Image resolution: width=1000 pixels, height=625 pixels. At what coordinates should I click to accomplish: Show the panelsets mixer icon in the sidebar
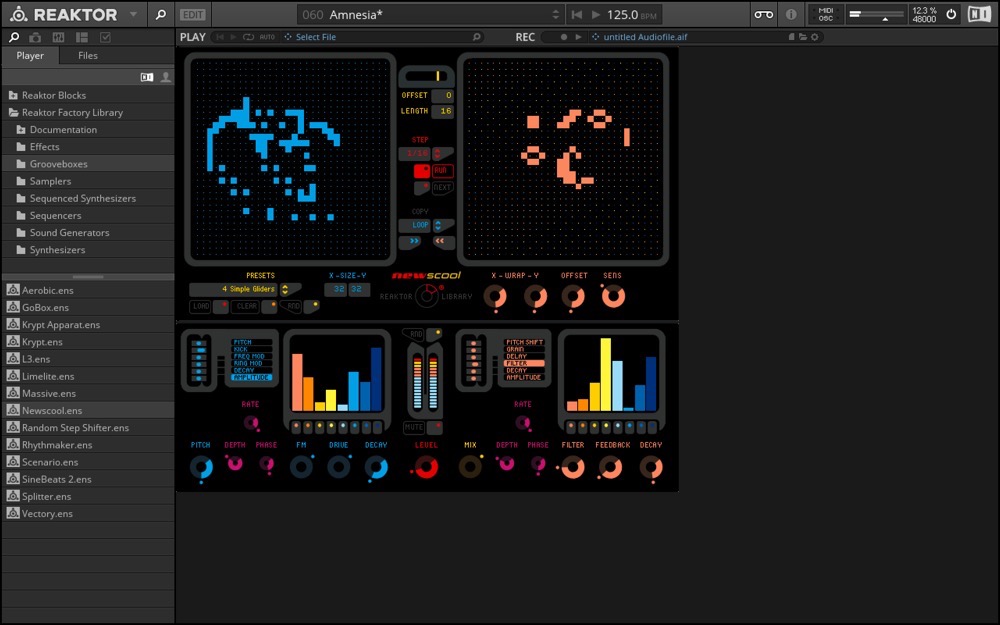coord(58,38)
